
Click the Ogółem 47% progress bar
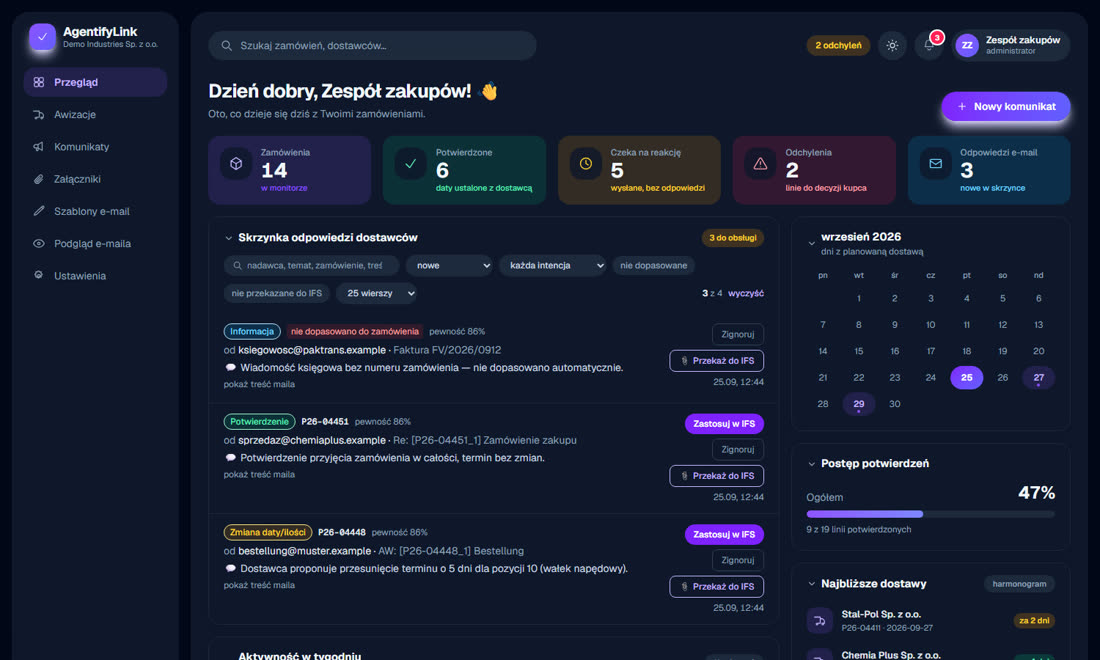point(930,514)
